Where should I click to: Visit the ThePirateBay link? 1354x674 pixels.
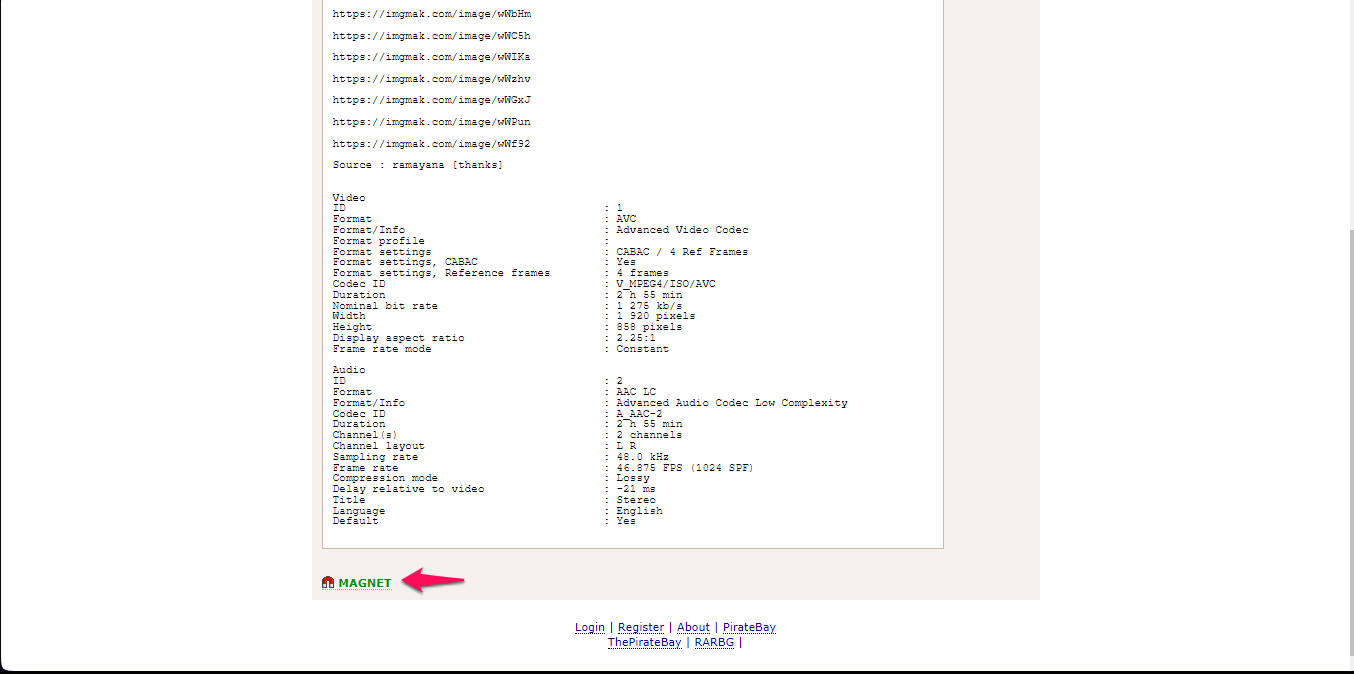point(644,643)
